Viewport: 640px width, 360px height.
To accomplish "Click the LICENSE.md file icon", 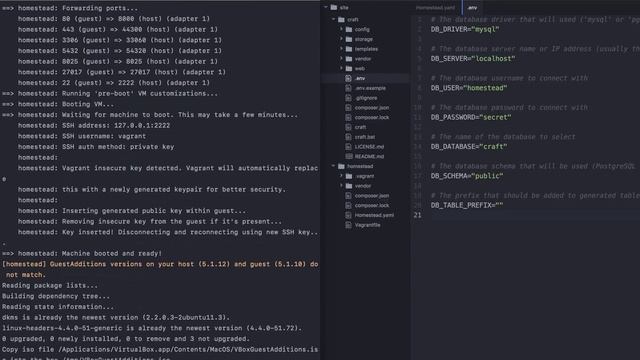I will point(348,147).
